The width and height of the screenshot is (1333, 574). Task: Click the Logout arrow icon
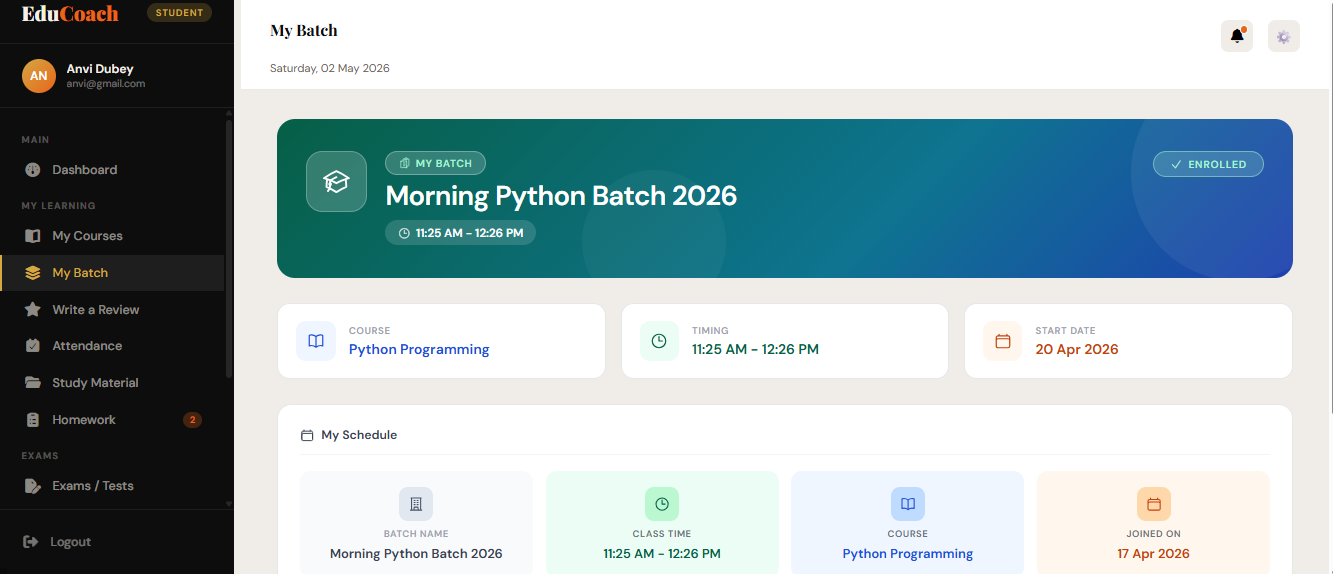click(x=31, y=542)
